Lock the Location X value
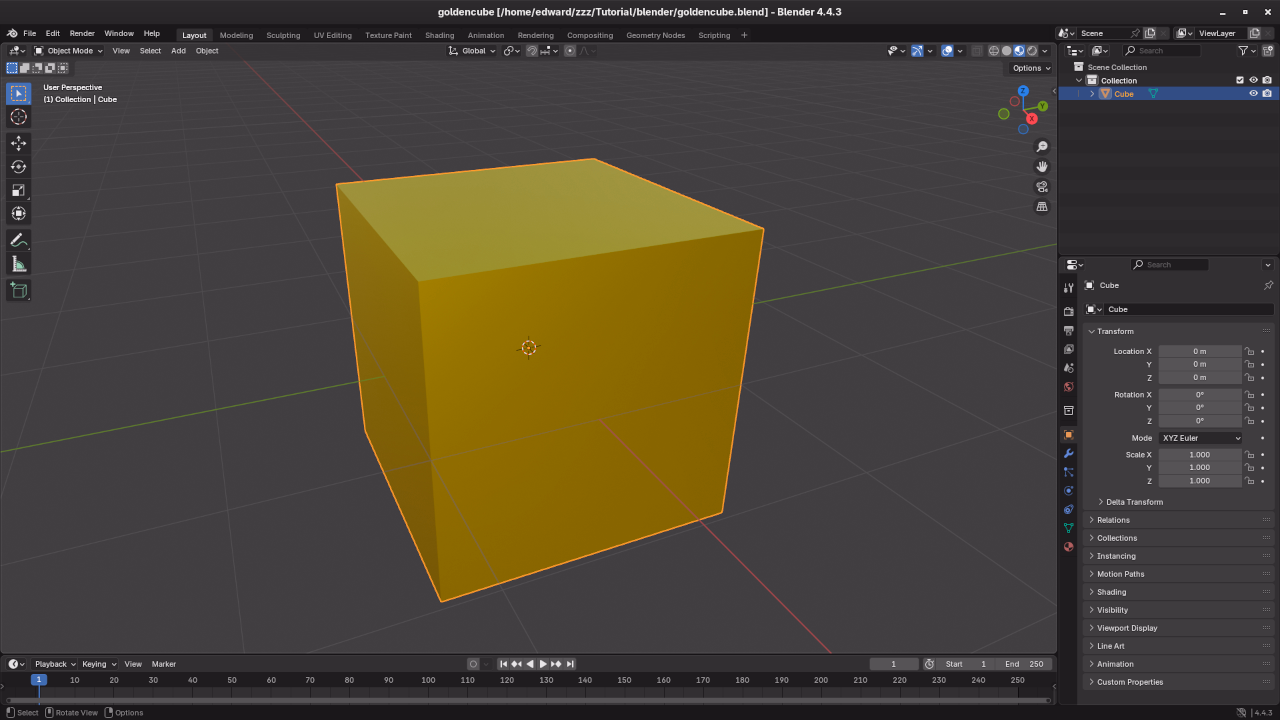The image size is (1280, 720). point(1249,351)
